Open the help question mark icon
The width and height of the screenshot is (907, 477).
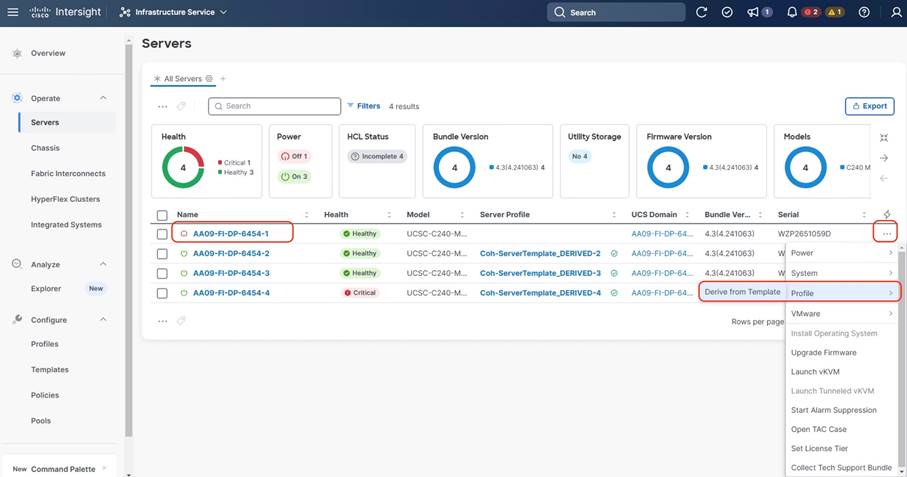click(x=864, y=12)
